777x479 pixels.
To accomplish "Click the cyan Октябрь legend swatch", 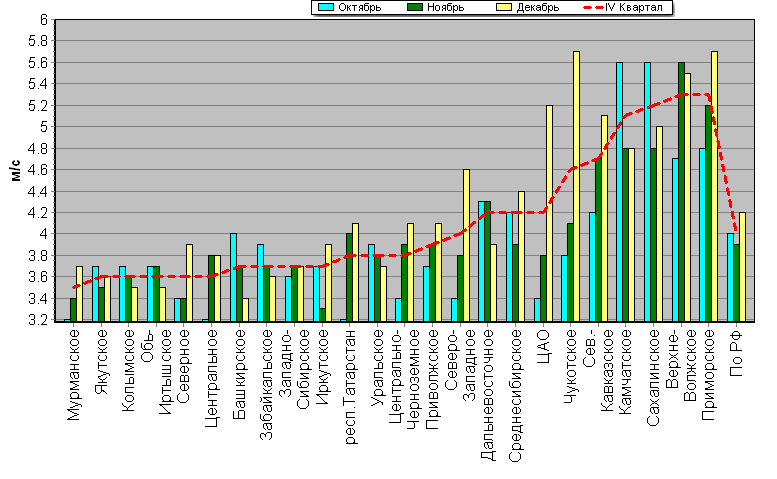I will click(x=325, y=7).
